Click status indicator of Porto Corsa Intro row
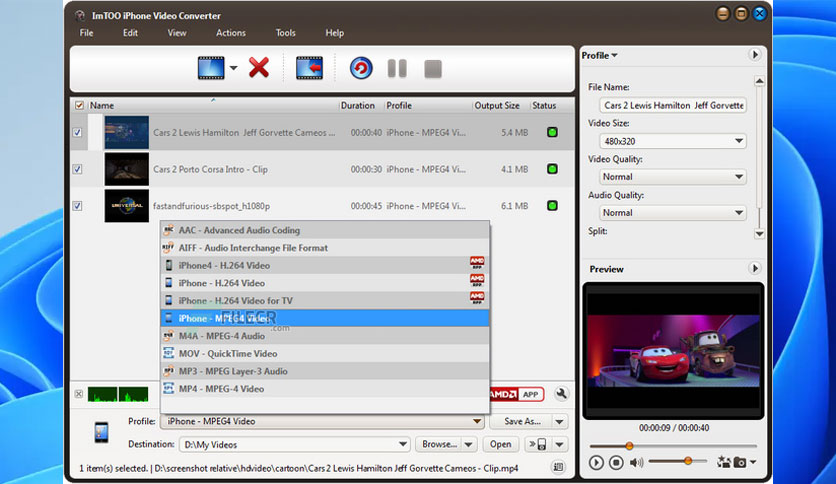Screen dimensions: 836x484 click(x=552, y=169)
